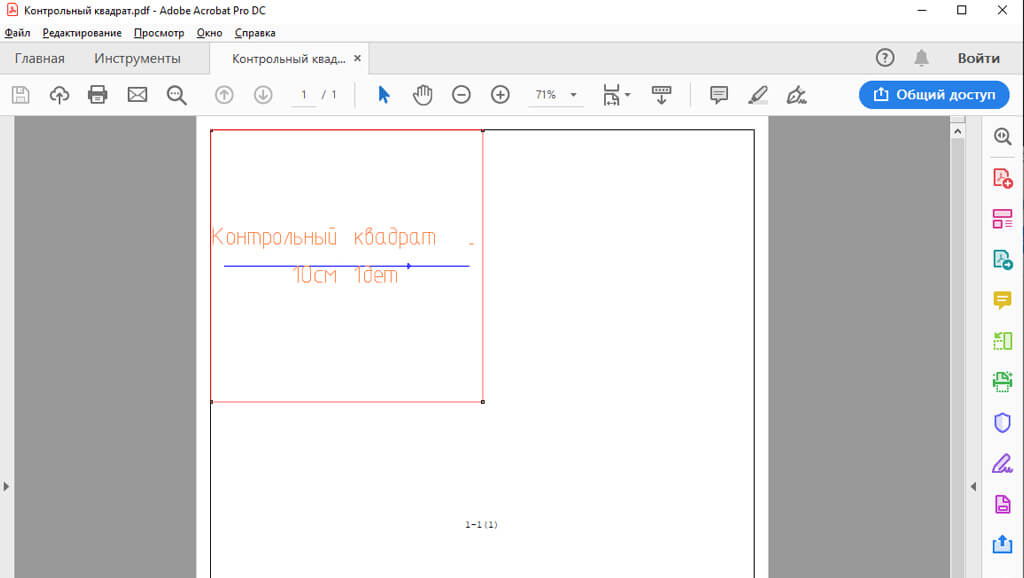Click the Print file icon
Screen dimensions: 1024x578
point(98,95)
